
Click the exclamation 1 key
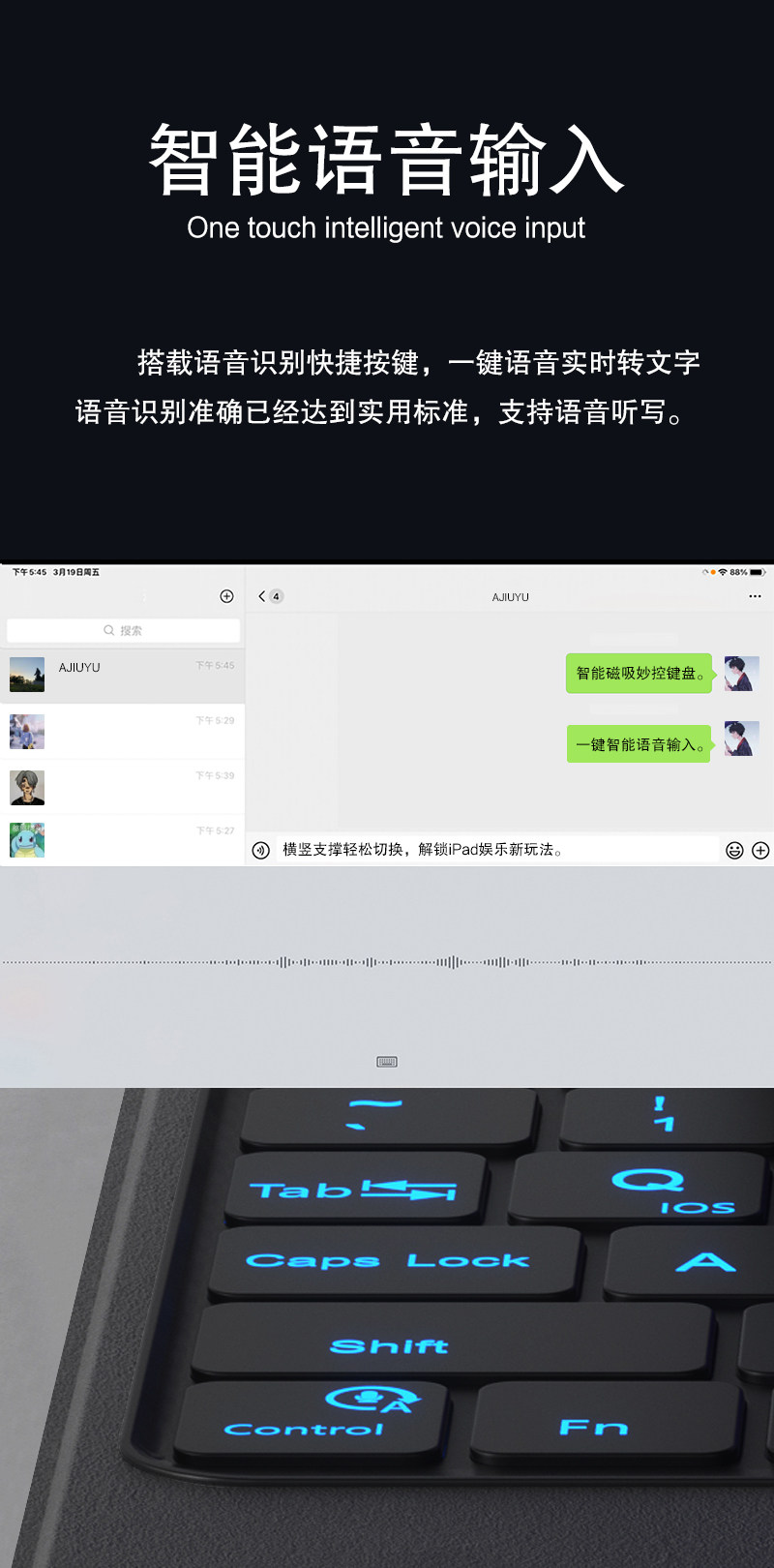668,1116
